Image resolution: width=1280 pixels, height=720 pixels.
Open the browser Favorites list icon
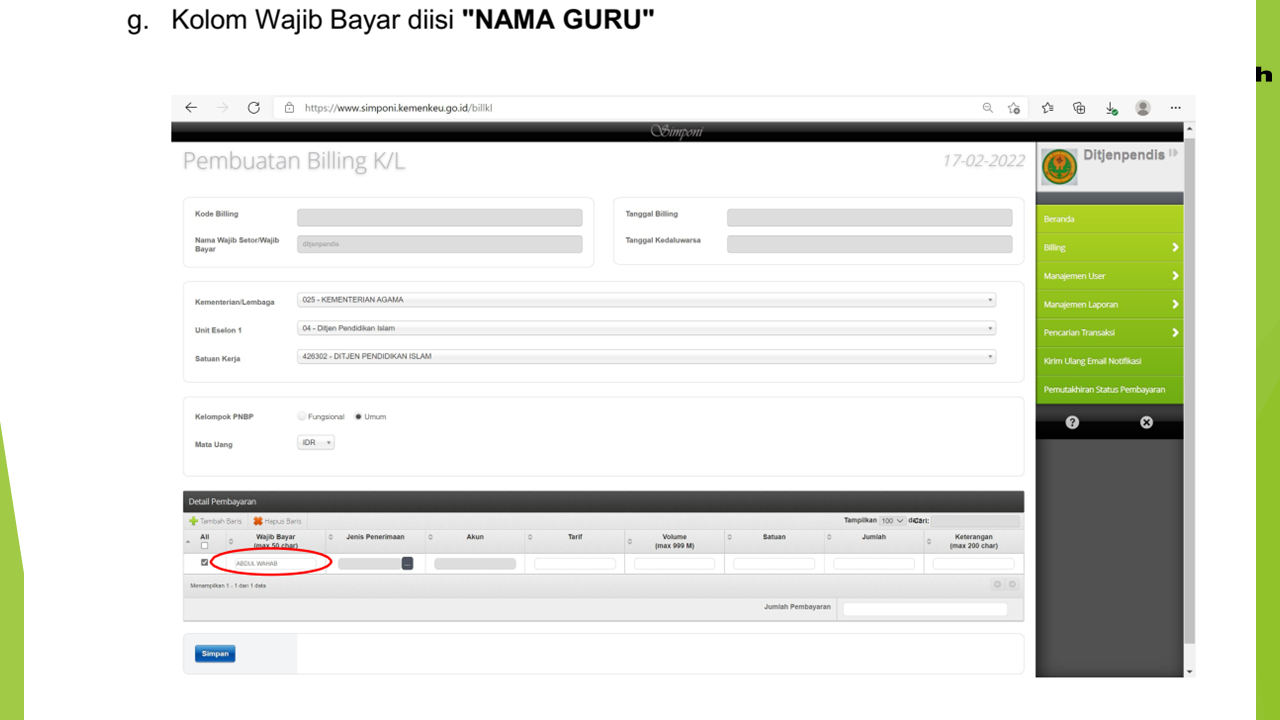pyautogui.click(x=1048, y=108)
